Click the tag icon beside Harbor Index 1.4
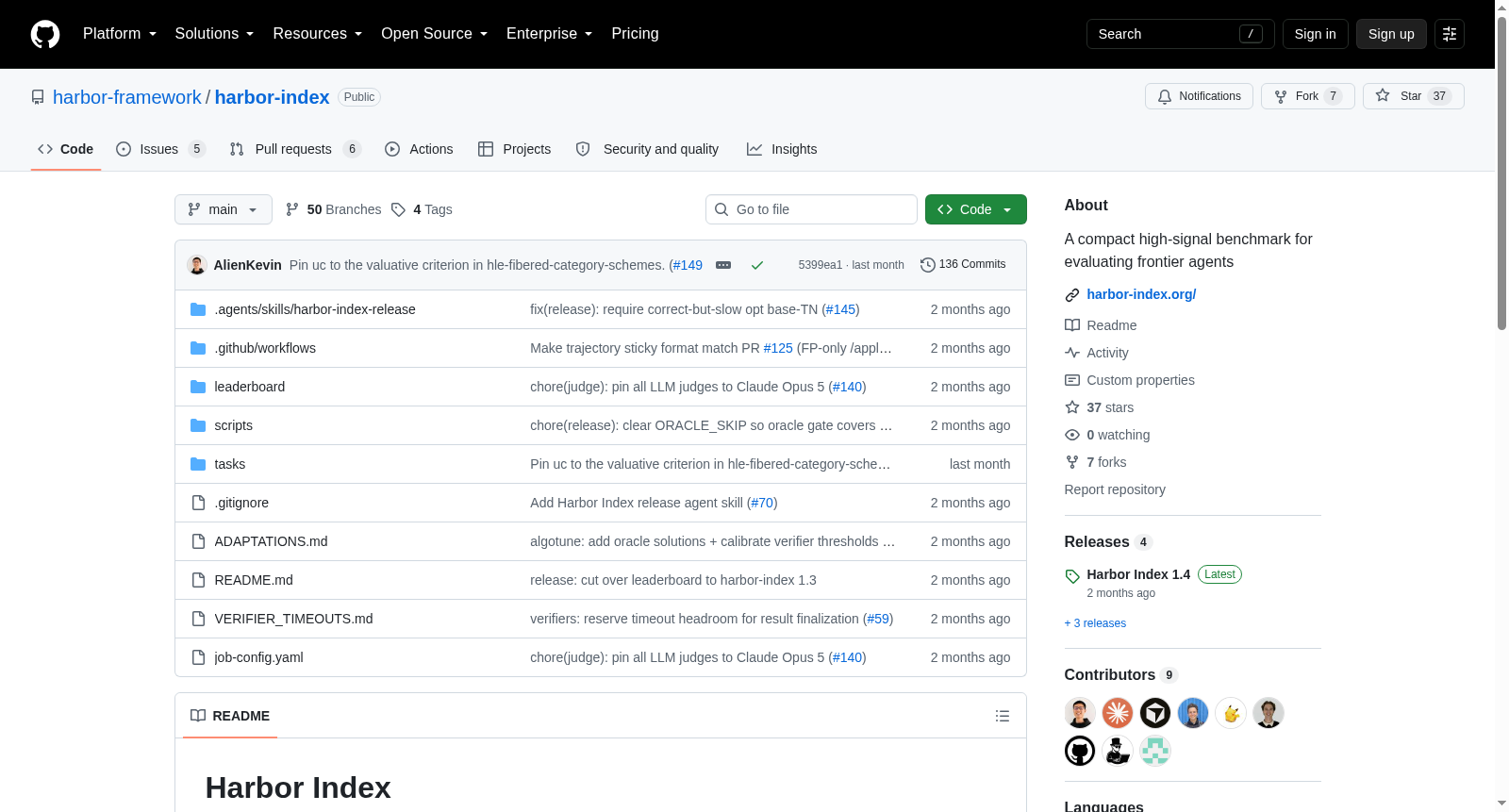Screen dimensions: 1509x812 tap(1072, 576)
